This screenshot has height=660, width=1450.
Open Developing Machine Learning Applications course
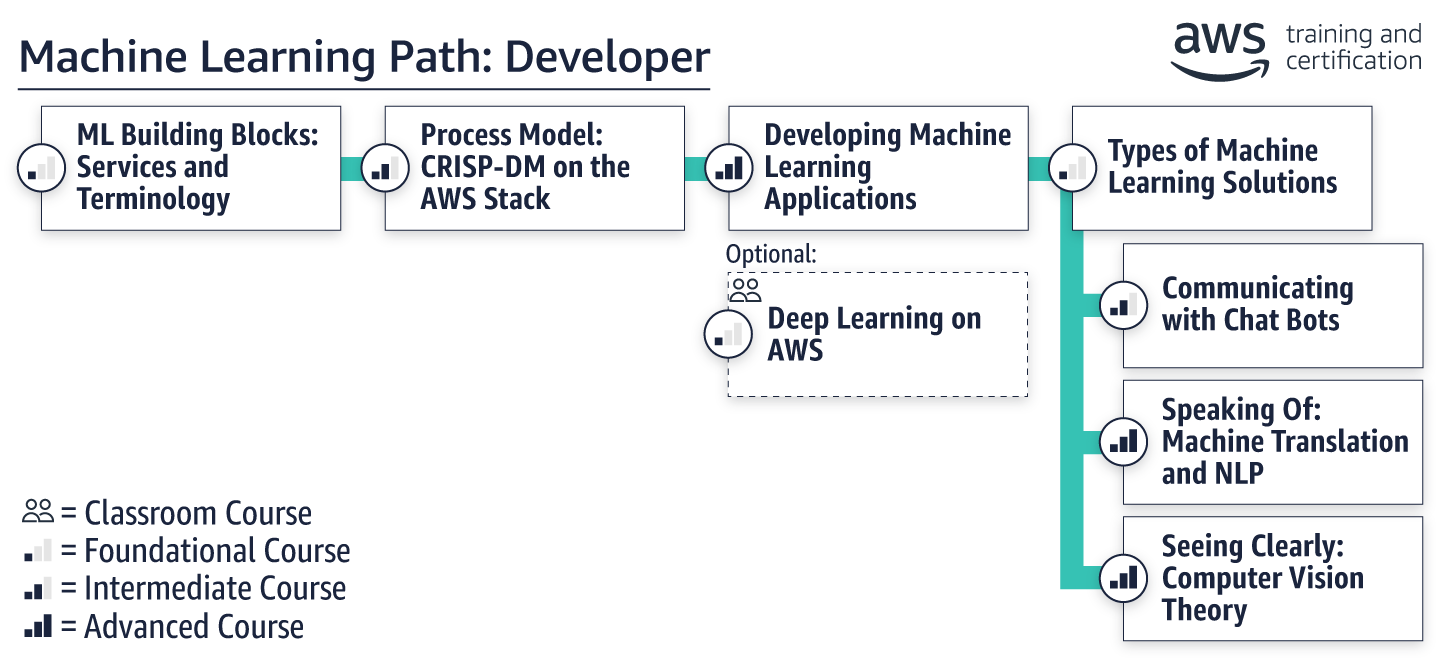(x=879, y=168)
